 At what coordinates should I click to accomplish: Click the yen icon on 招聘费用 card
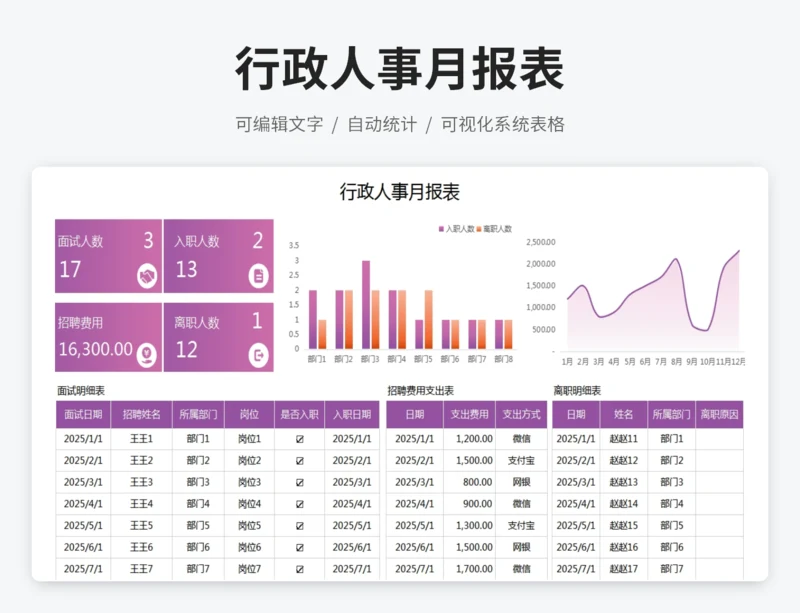point(147,355)
